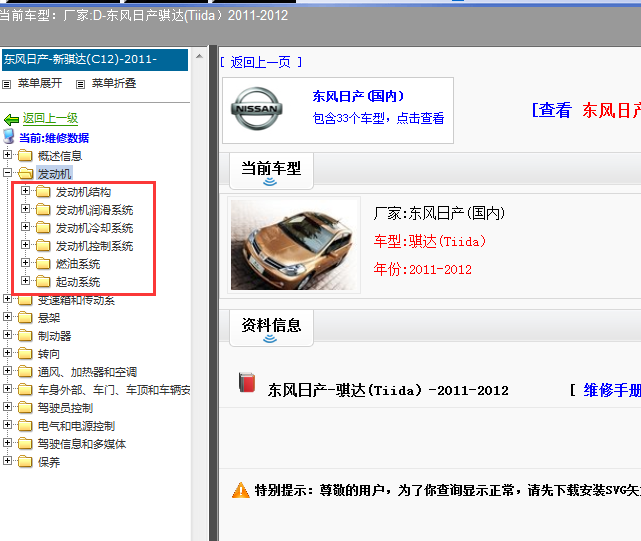
Task: Click 东风日产-骐达(Tiida)-2011-2012 document title
Action: 388,391
